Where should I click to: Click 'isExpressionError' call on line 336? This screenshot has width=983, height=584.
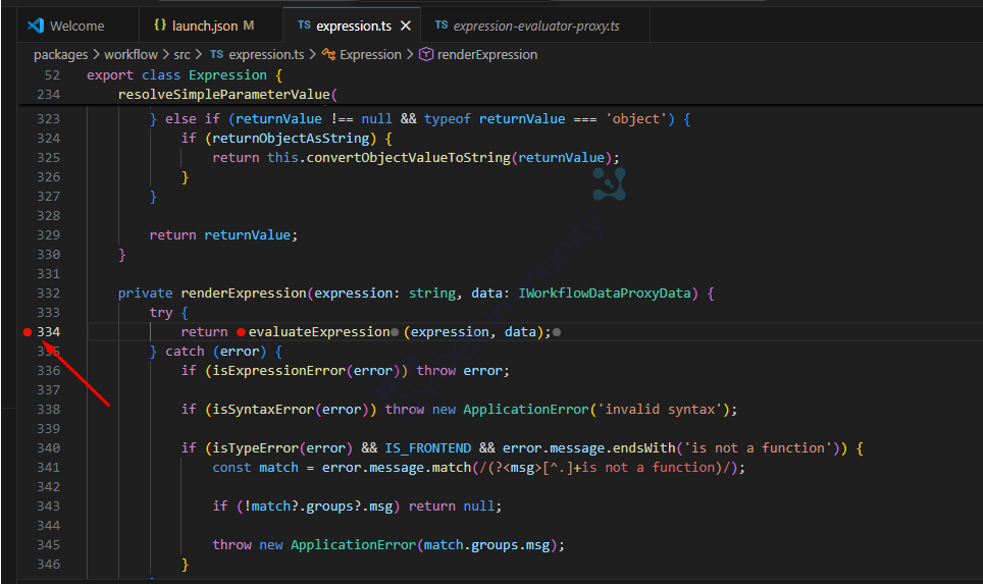(279, 371)
